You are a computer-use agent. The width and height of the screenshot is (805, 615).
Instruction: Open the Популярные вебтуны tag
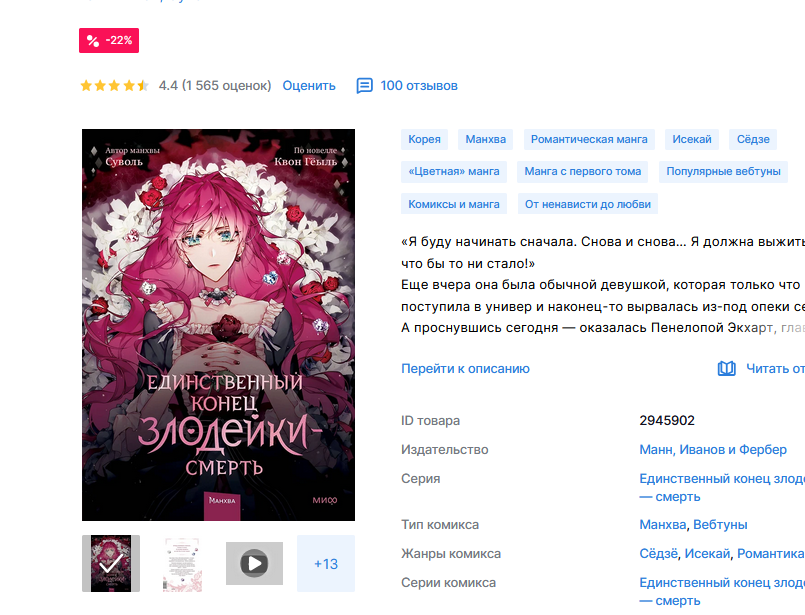[x=723, y=171]
